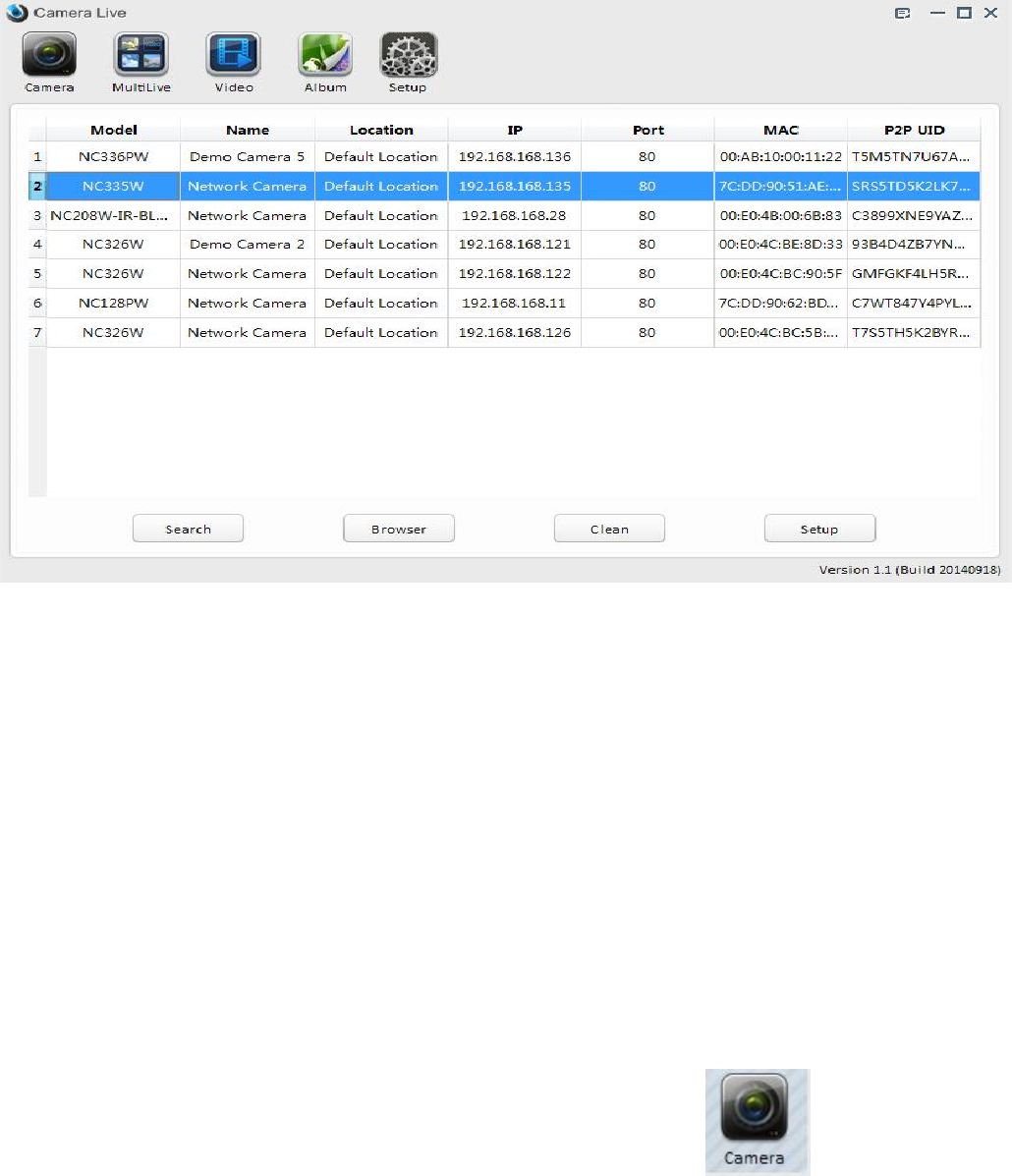
Task: Click MAC 00:E0:4C:BC:90:5F
Action: (781, 274)
